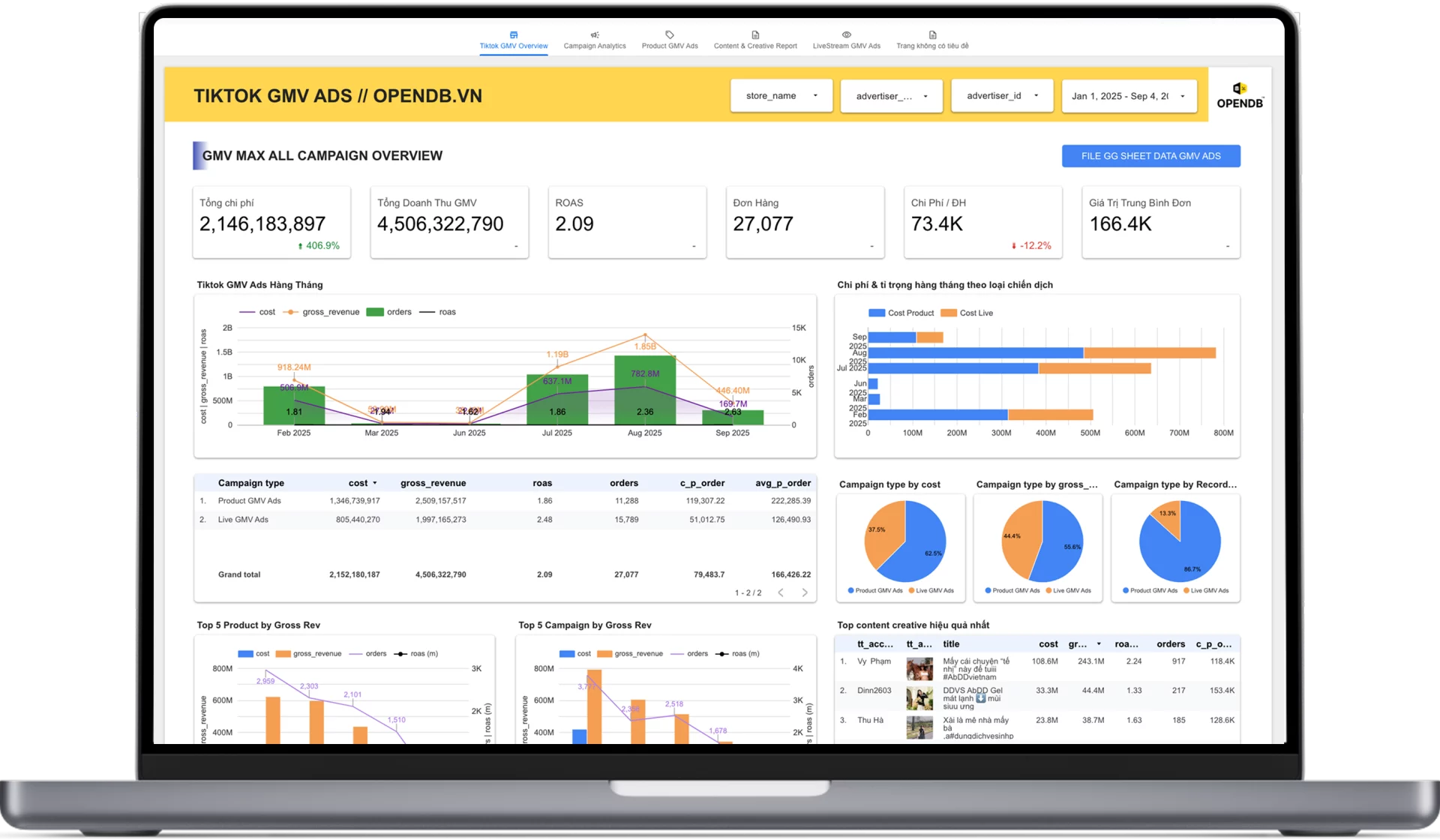The width and height of the screenshot is (1440, 840).
Task: Sort by gross_revenue header in campaign table
Action: (x=433, y=483)
